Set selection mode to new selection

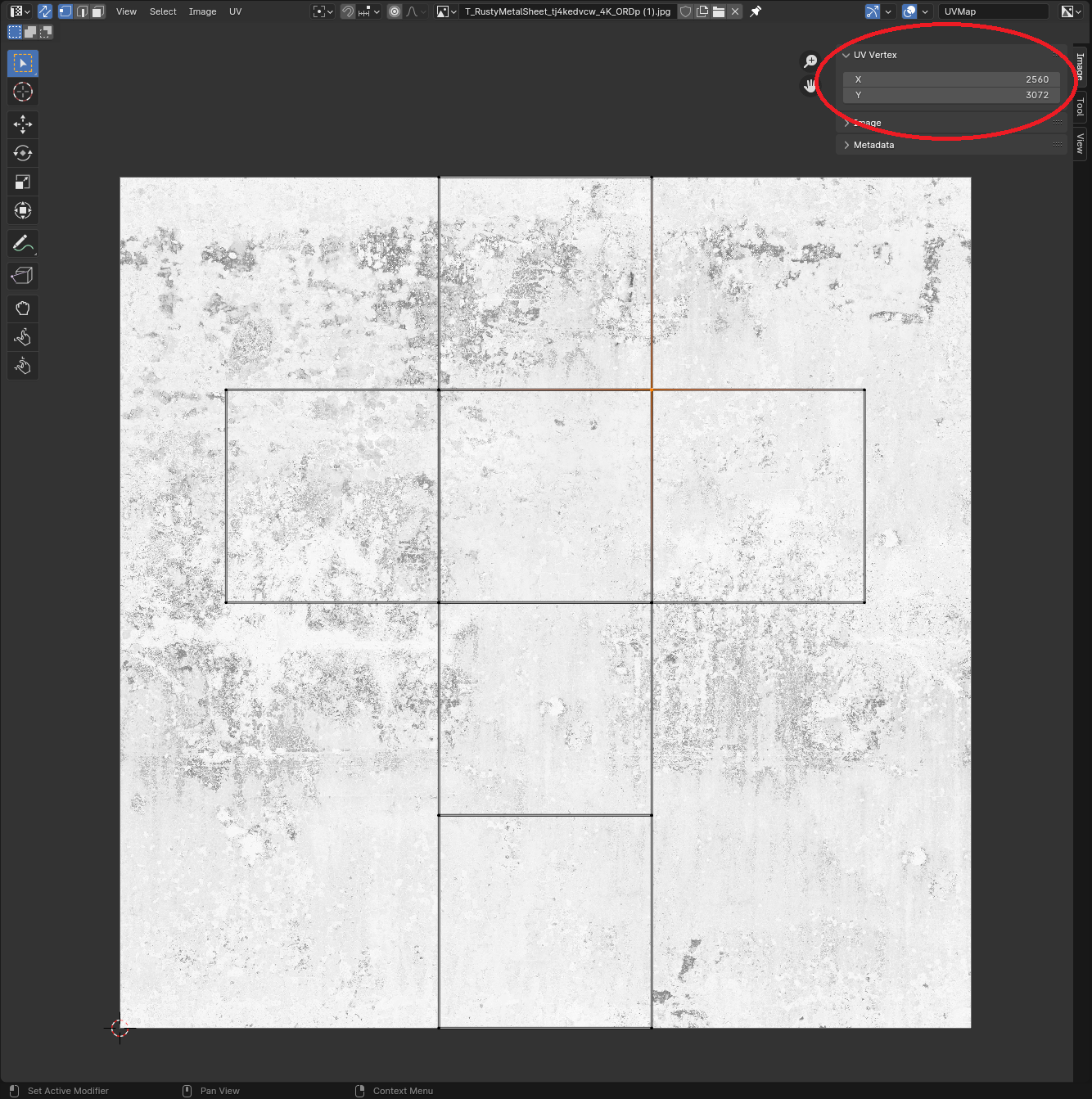coord(15,32)
